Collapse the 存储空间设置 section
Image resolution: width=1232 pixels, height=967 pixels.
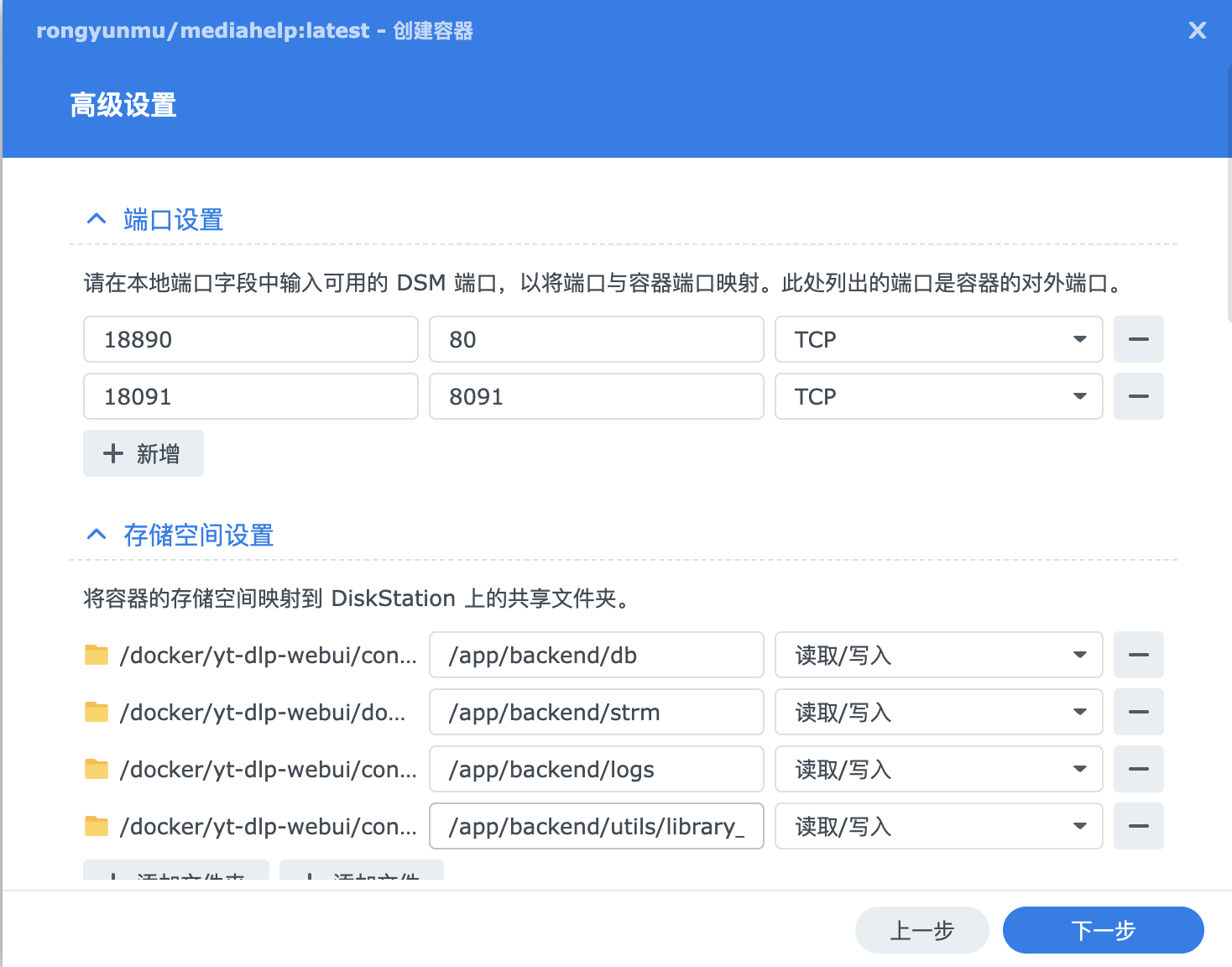pyautogui.click(x=97, y=535)
